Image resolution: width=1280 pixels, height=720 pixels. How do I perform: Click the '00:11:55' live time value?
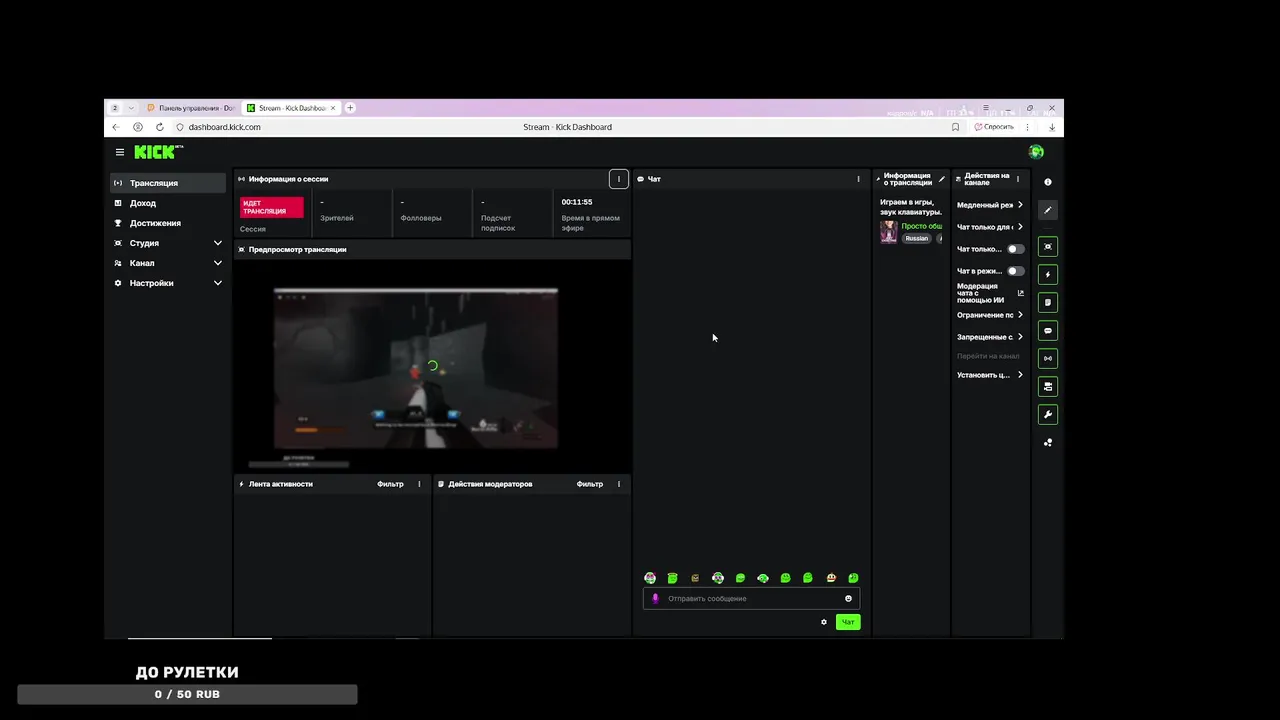(x=577, y=202)
